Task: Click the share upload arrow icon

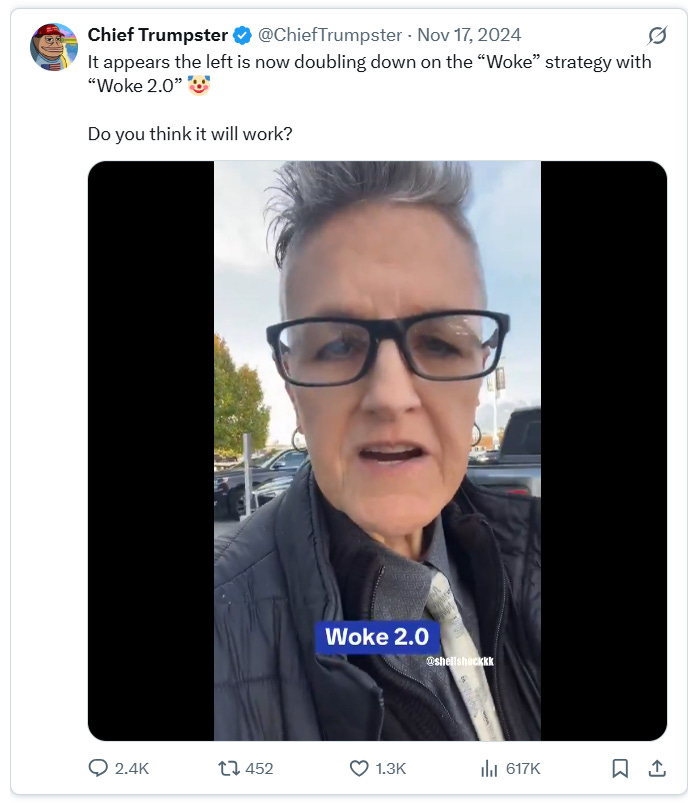Action: pyautogui.click(x=657, y=768)
